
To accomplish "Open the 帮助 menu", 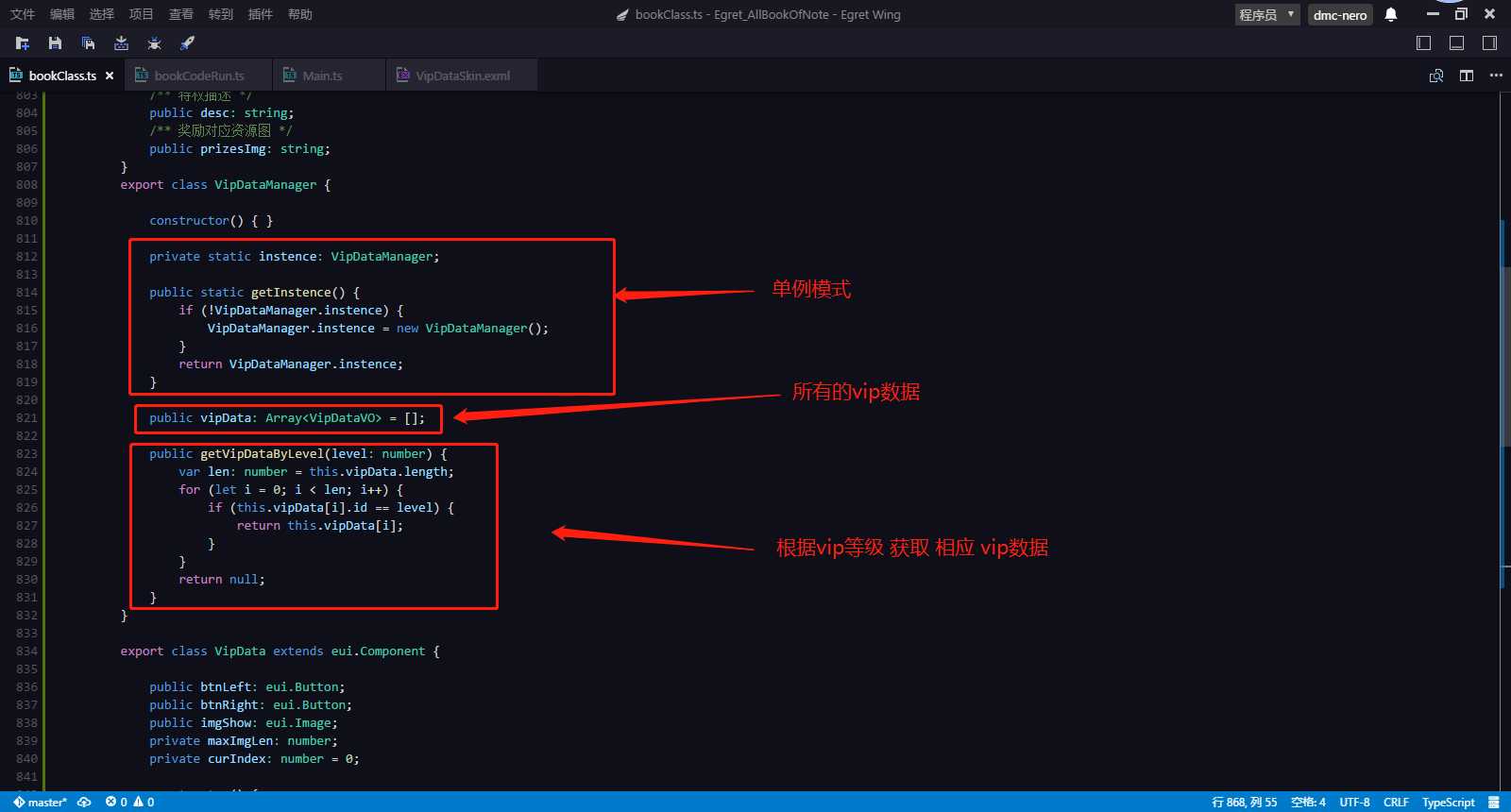I will click(x=300, y=14).
